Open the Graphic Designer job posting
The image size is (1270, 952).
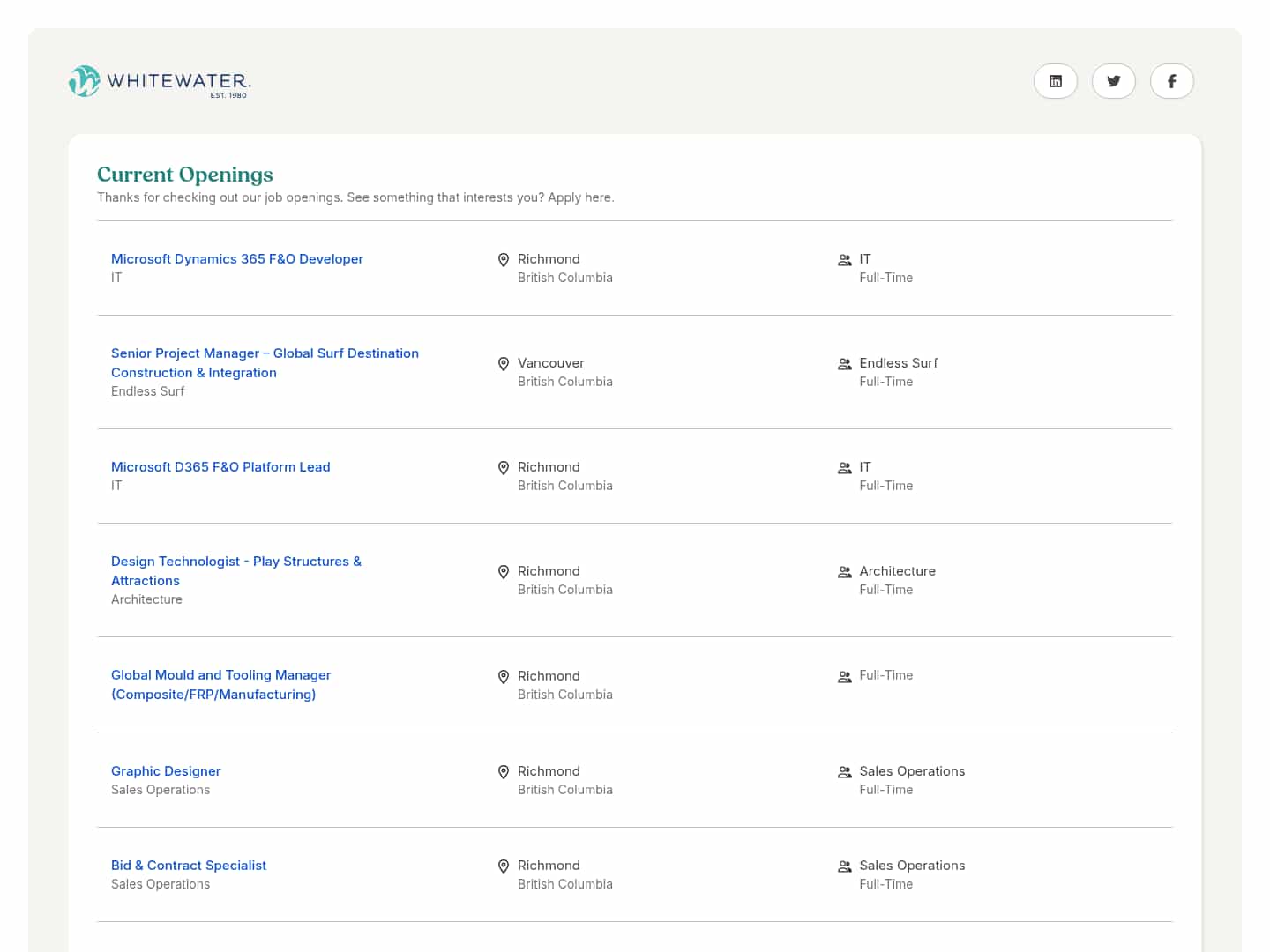coord(166,771)
